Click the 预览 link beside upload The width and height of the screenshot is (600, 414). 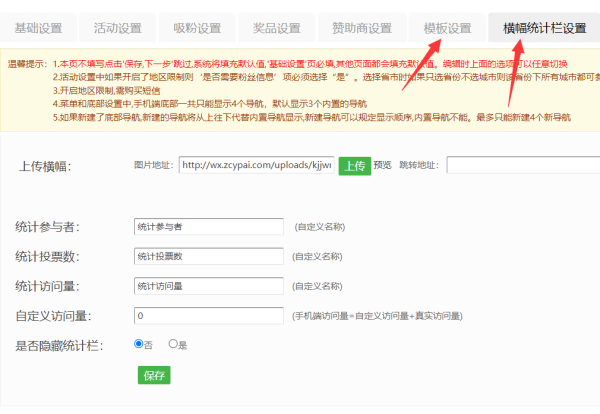click(383, 166)
